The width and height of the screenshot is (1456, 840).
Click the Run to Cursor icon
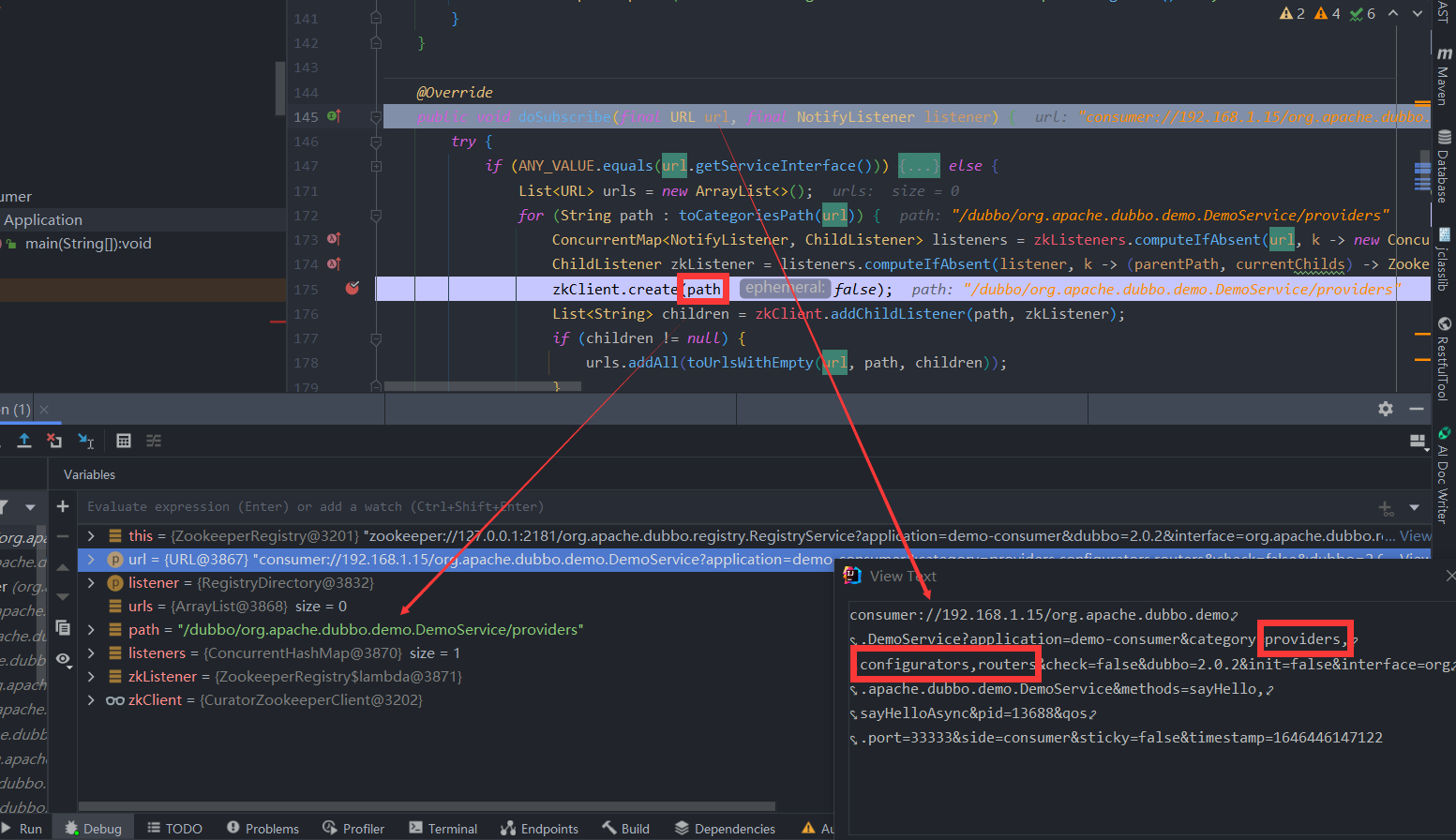[x=85, y=441]
